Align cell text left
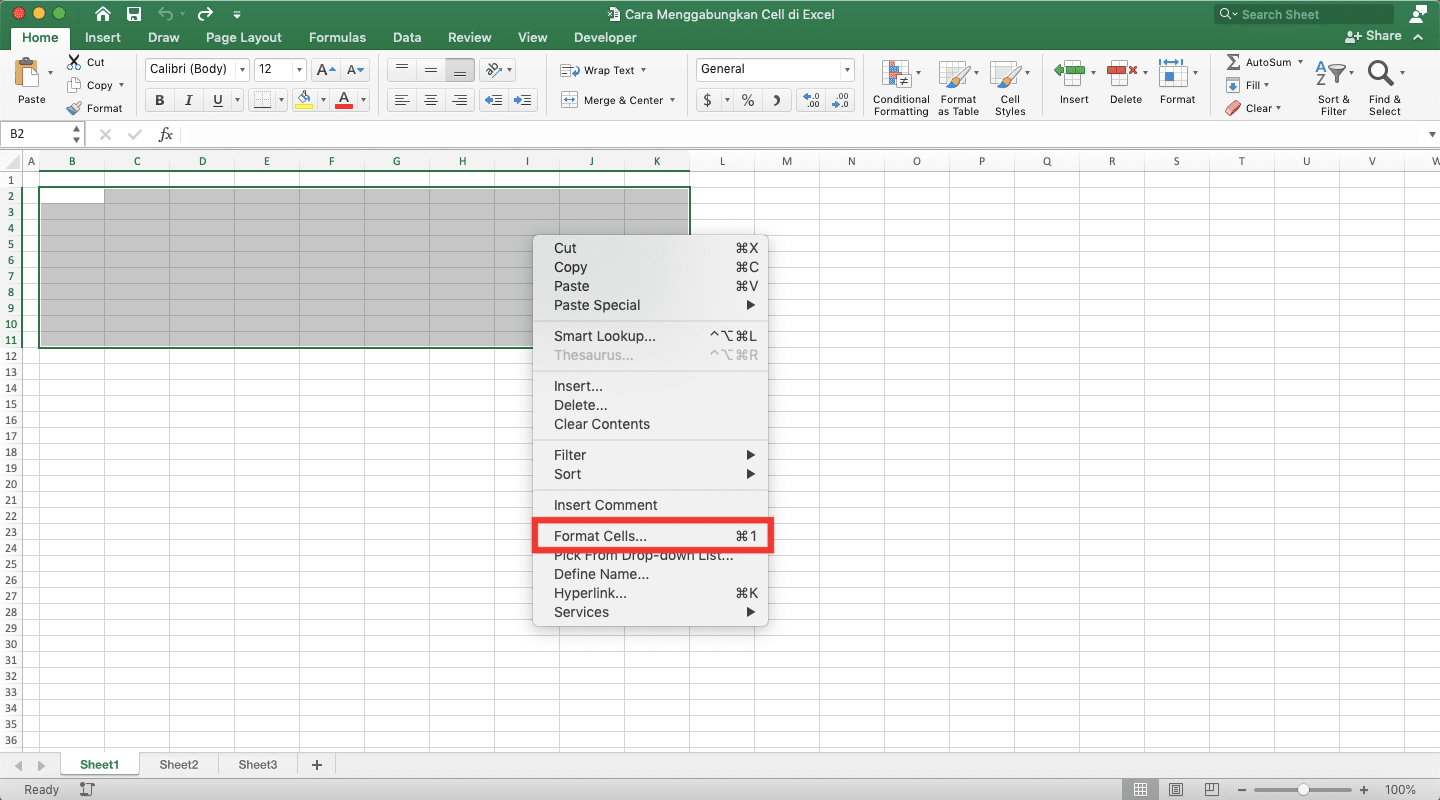Viewport: 1440px width, 800px height. pos(402,100)
